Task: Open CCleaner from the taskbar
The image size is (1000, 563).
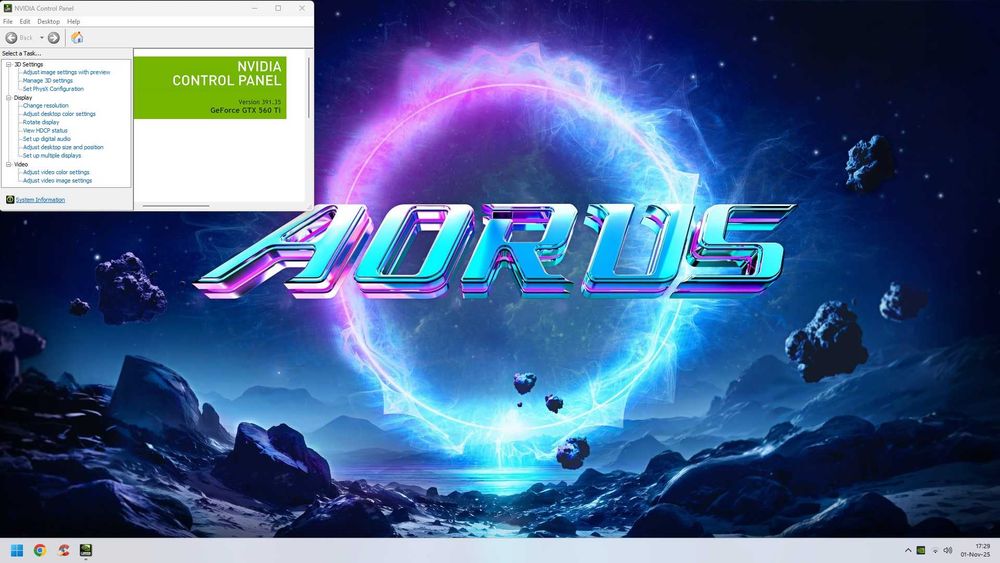Action: point(62,550)
